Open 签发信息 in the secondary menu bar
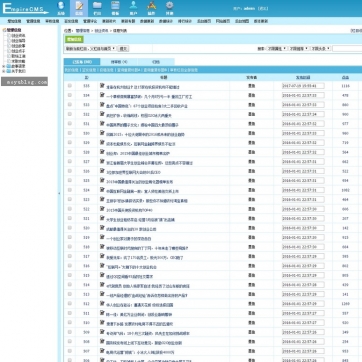Image resolution: width=362 pixels, height=362 pixels. pyautogui.click(x=71, y=21)
